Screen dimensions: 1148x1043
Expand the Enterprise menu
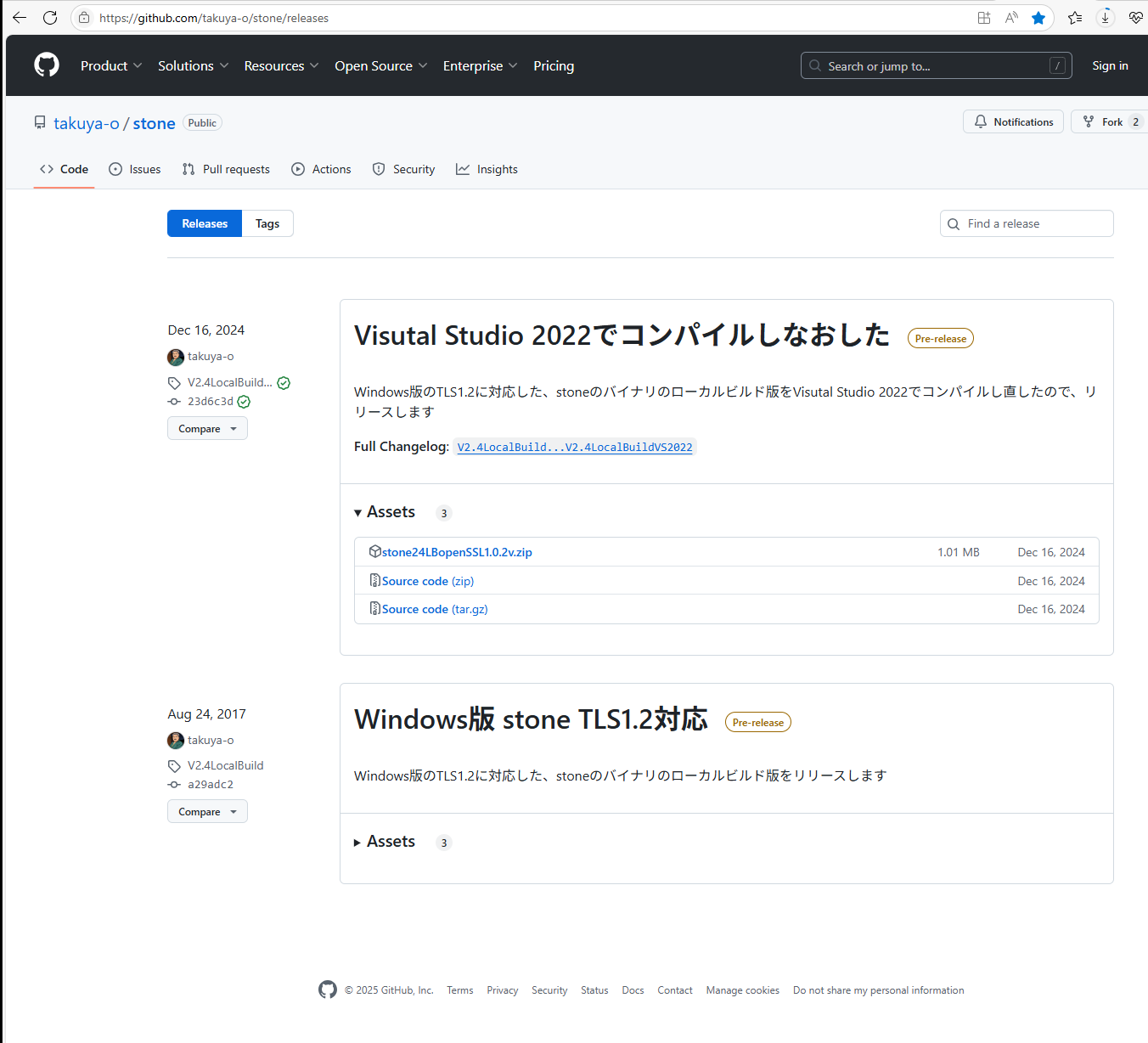point(481,65)
